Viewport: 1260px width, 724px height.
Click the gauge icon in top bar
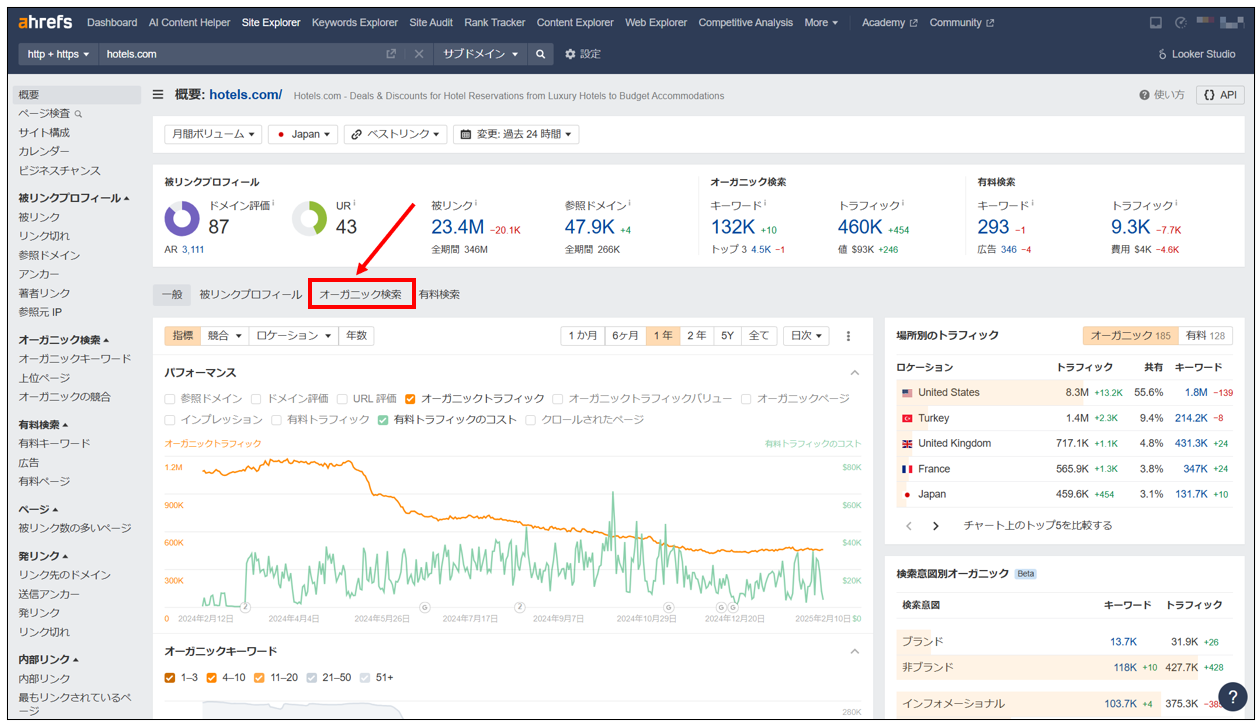pos(1181,22)
